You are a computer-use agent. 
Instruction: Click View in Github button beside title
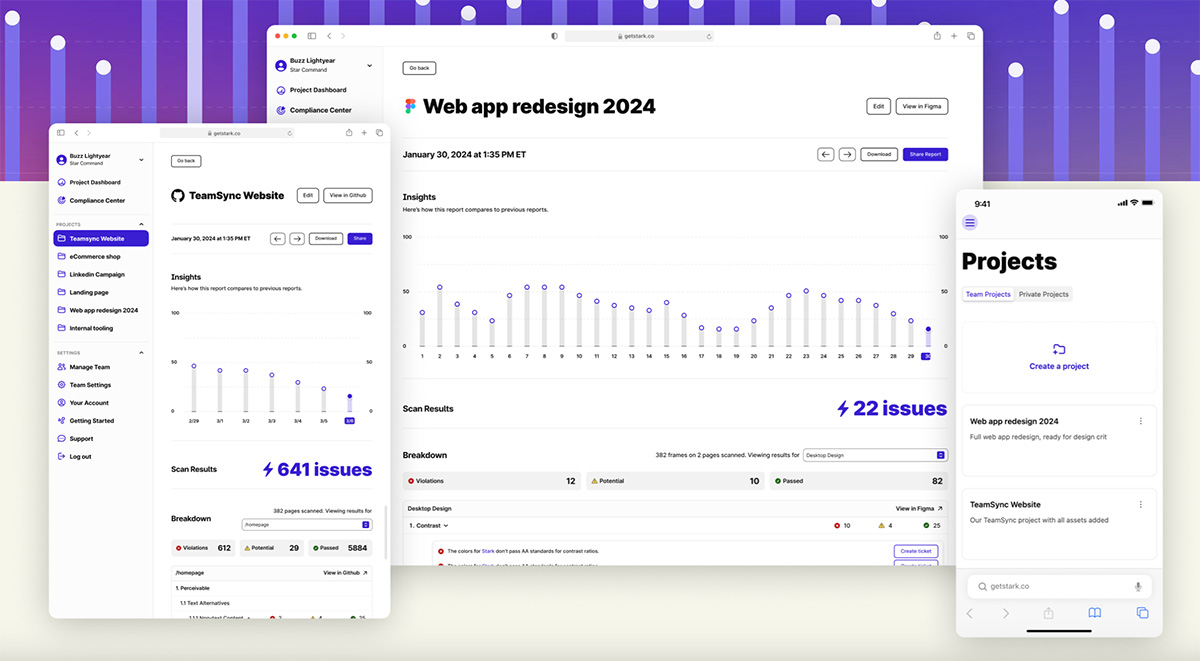pos(349,196)
